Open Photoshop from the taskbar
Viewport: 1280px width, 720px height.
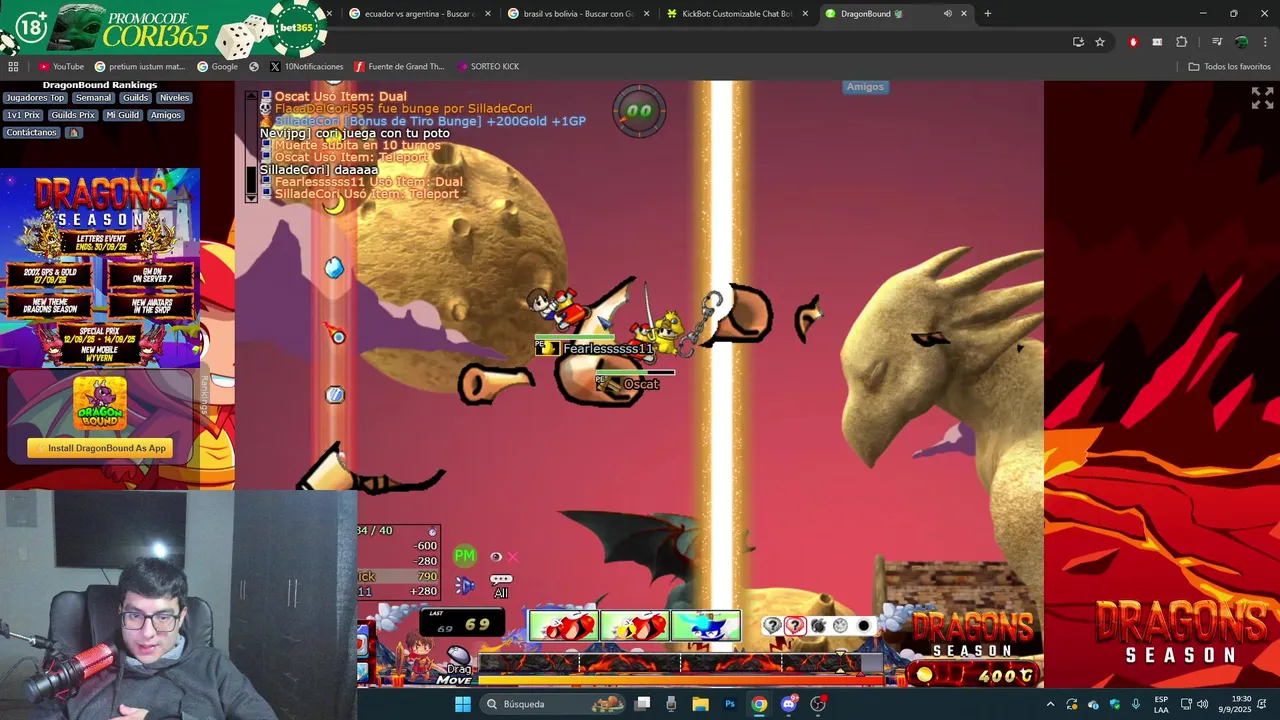click(x=730, y=704)
